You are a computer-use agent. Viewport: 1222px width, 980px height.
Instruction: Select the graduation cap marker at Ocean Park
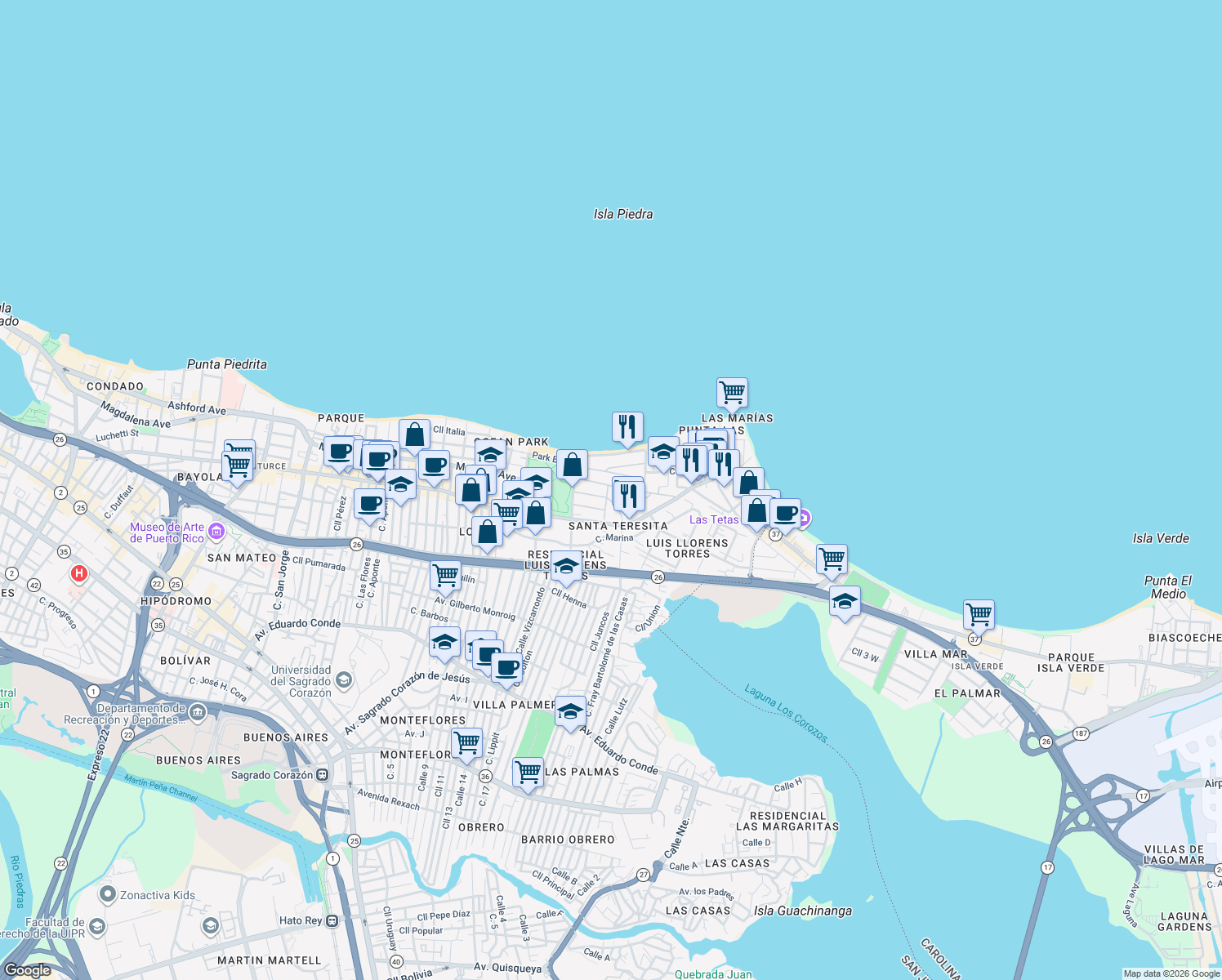point(490,453)
